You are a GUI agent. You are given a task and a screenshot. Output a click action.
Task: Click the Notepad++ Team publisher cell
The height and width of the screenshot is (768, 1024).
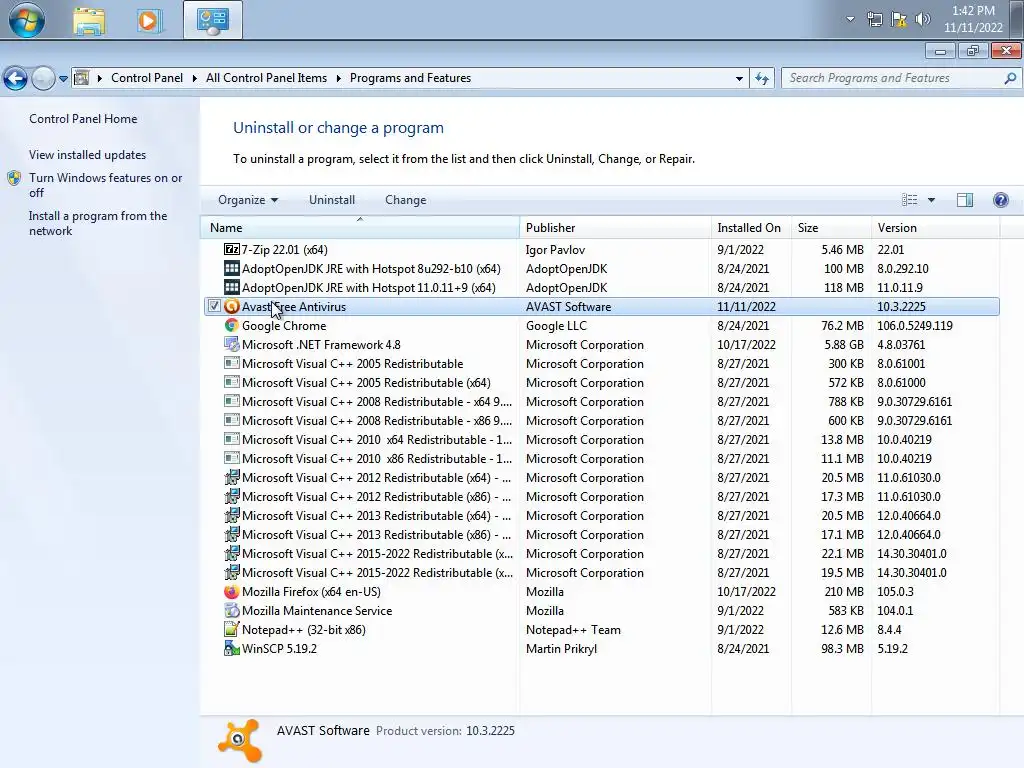tap(573, 630)
